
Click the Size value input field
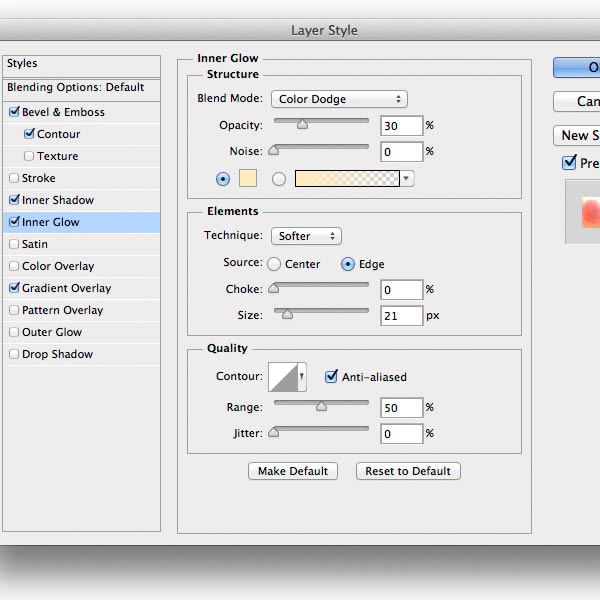click(401, 316)
